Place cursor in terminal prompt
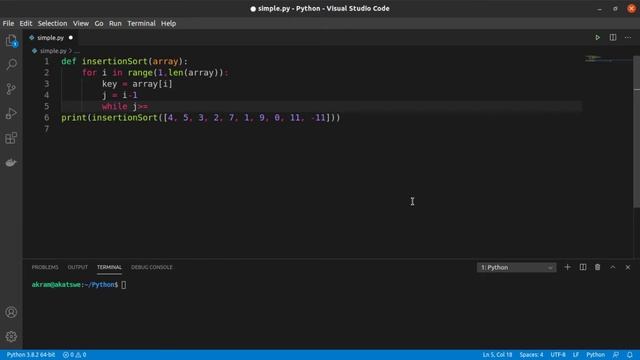This screenshot has height=360, width=640. pos(124,285)
